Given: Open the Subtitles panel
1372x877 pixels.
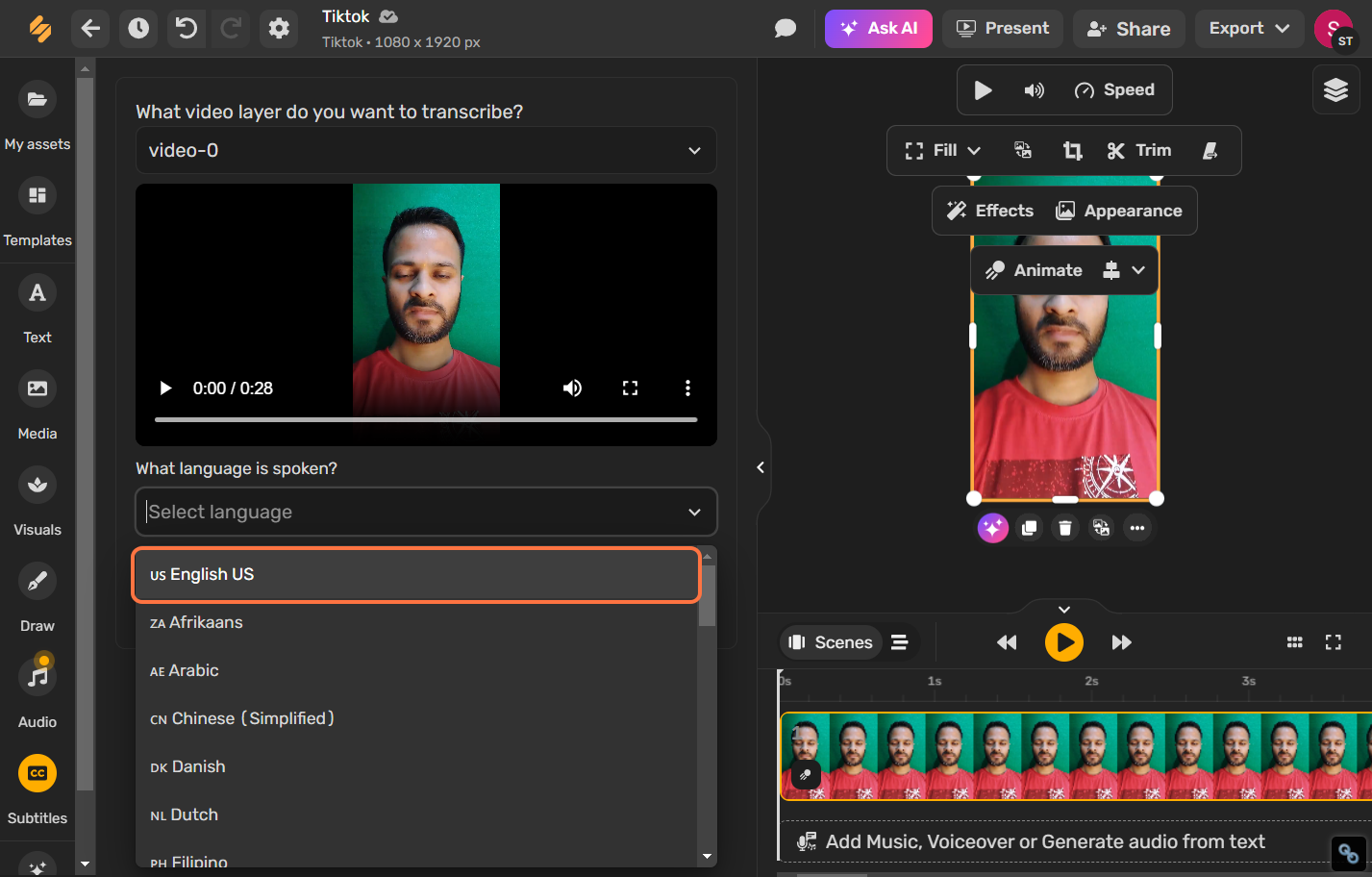Looking at the screenshot, I should [37, 789].
